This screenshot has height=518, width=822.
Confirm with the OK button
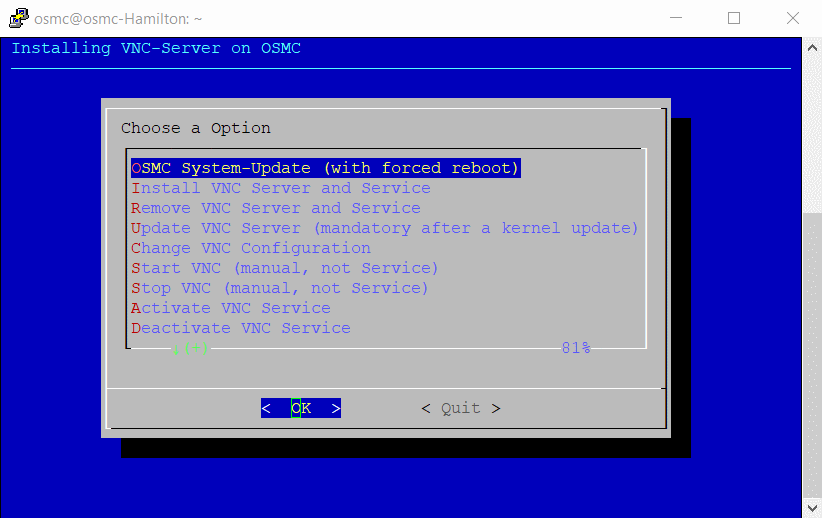pos(301,408)
